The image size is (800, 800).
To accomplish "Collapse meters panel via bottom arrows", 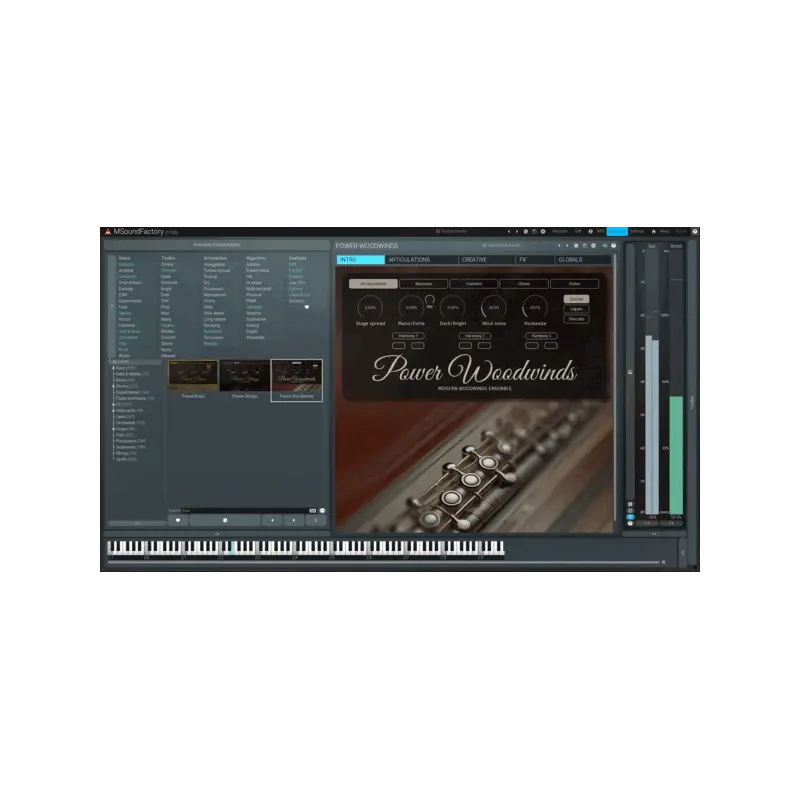I will tap(655, 534).
